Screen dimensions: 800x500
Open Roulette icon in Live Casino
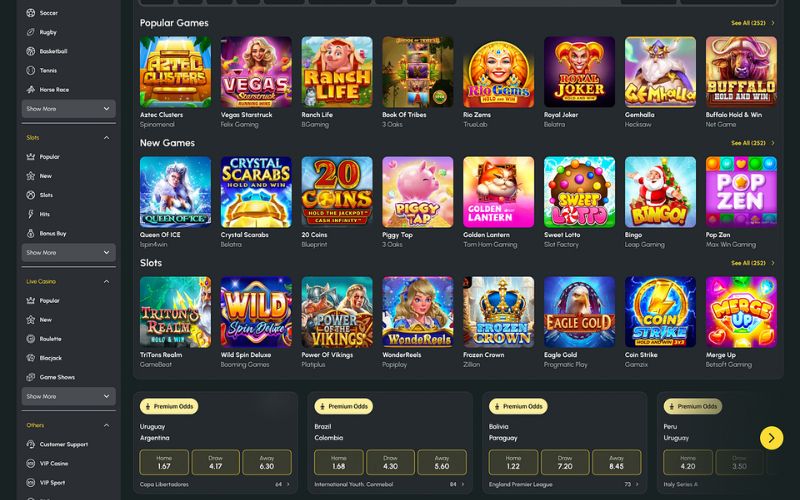pos(31,339)
